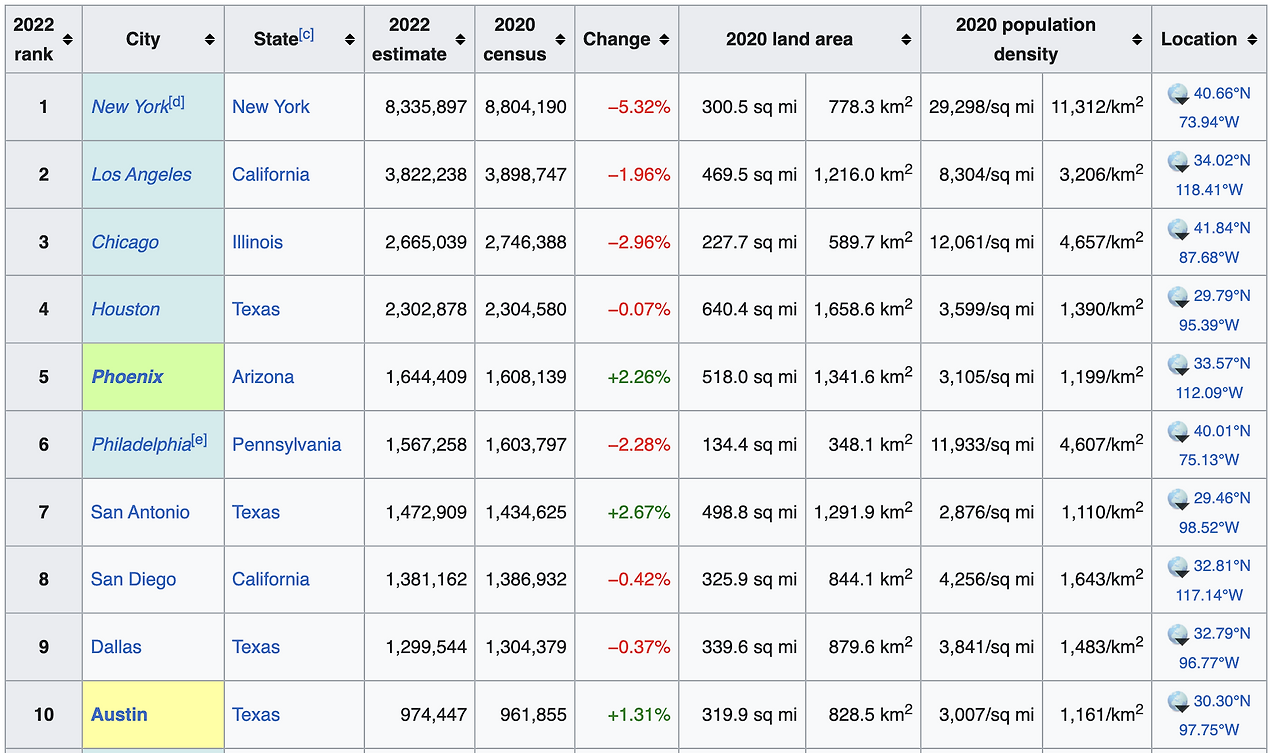This screenshot has height=753, width=1280.
Task: Click the −5.32% change value
Action: tap(639, 107)
